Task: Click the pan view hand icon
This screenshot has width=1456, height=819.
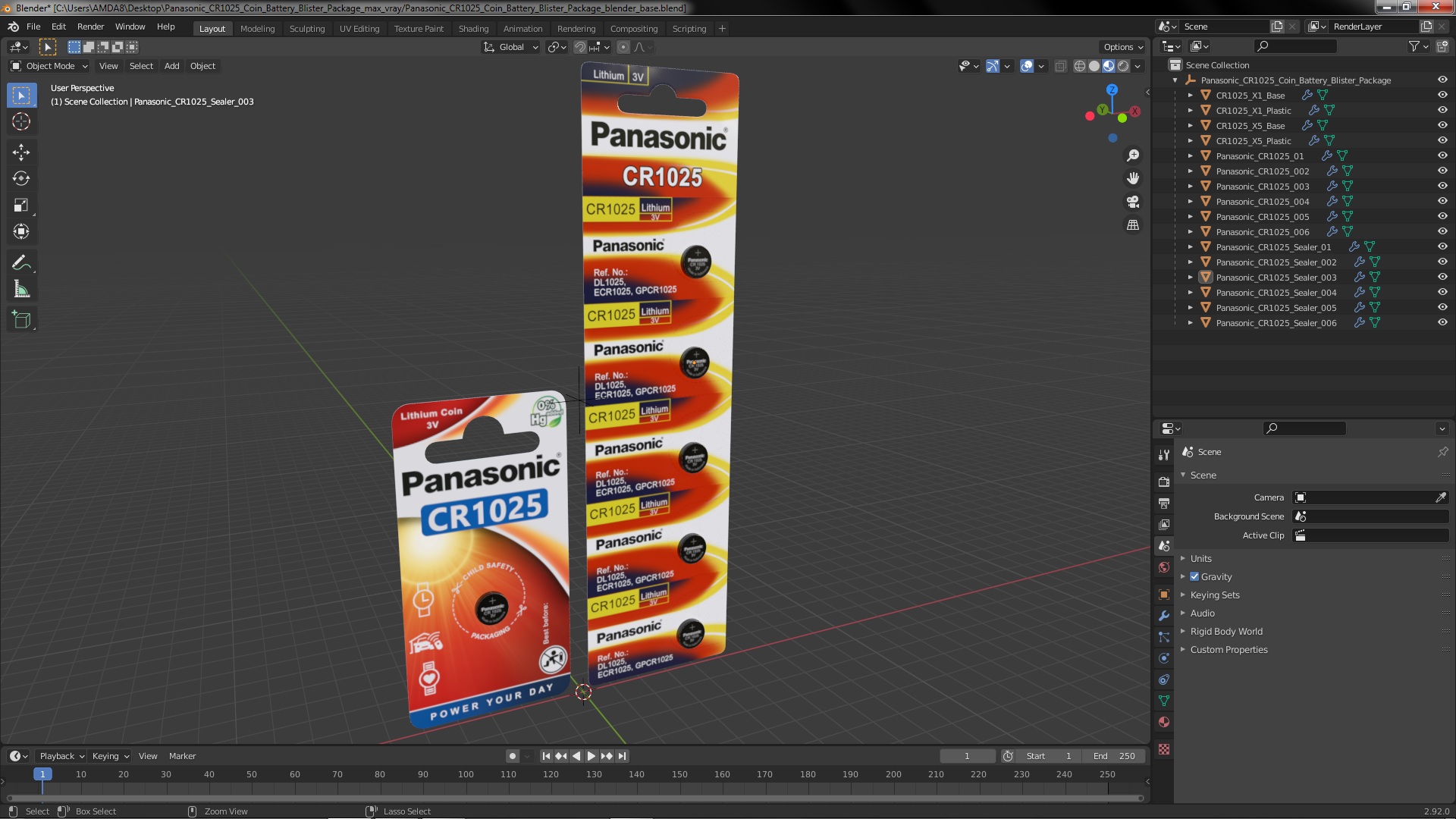Action: [1133, 178]
